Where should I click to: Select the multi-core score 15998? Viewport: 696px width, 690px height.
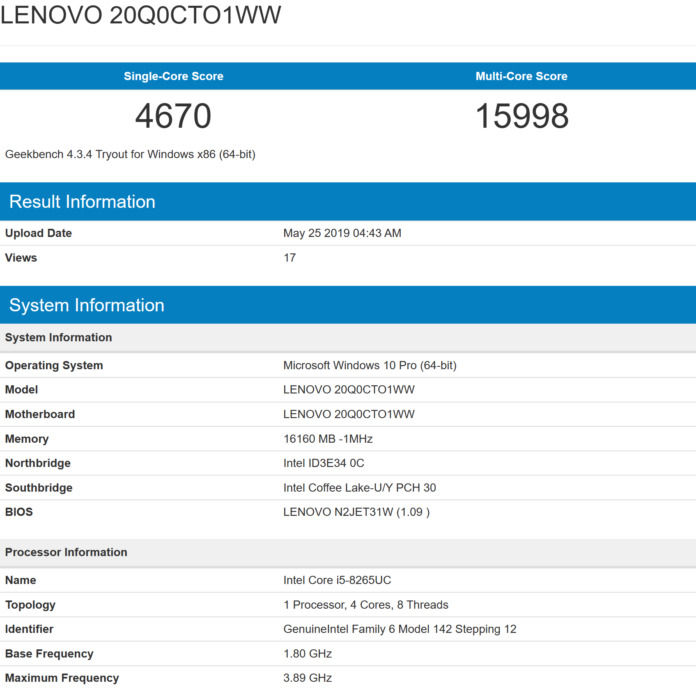(x=522, y=116)
